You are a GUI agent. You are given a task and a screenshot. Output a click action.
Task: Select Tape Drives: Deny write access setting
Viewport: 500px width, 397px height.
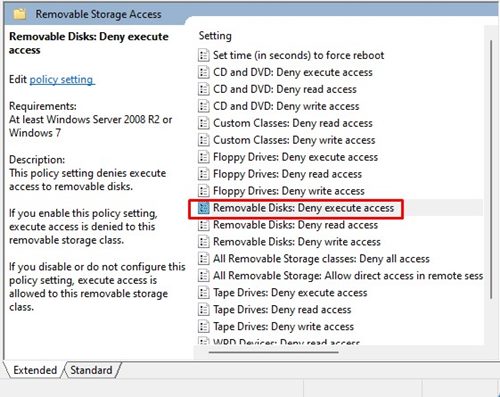point(283,326)
